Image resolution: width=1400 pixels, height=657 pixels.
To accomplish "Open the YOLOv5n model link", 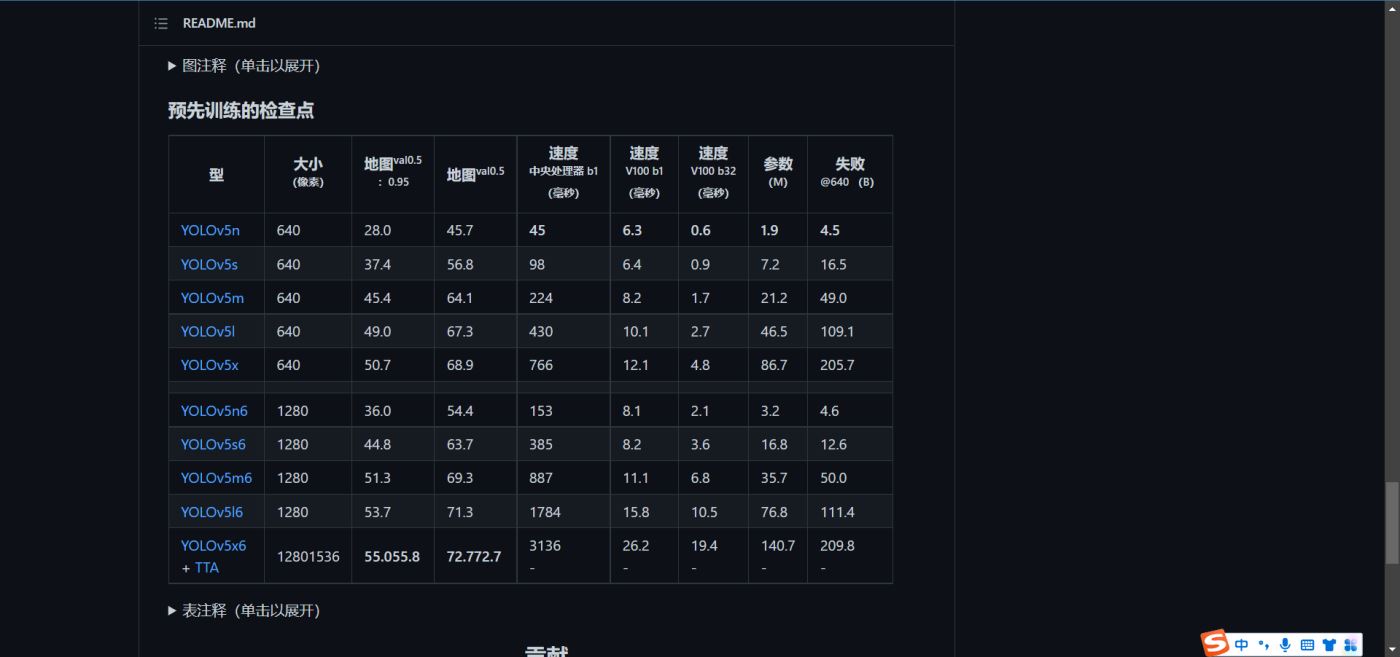I will point(210,230).
